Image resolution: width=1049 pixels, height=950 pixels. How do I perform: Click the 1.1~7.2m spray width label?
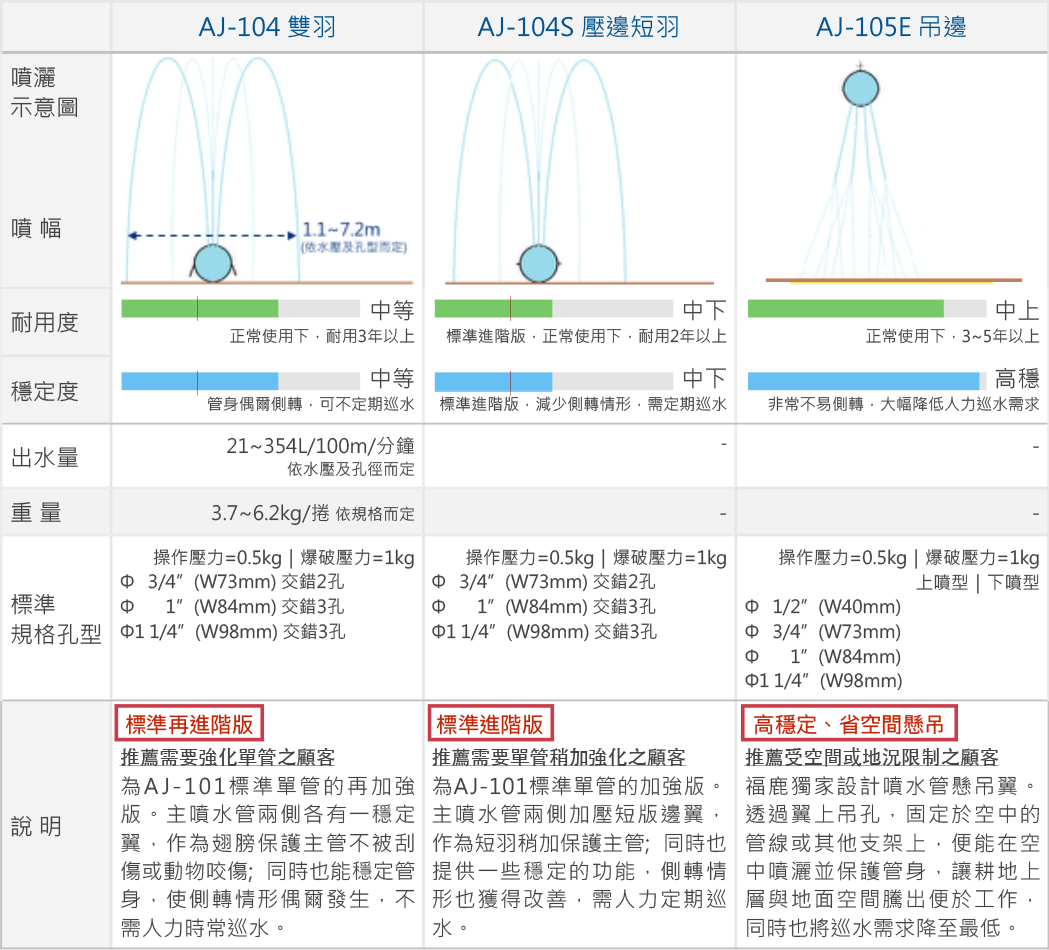341,229
